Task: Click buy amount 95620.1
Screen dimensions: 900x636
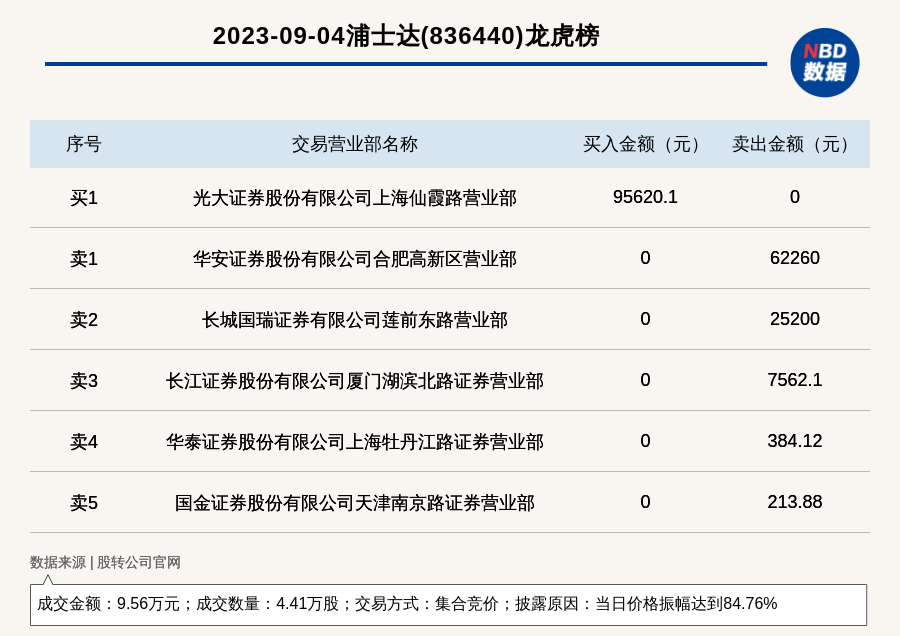Action: point(645,197)
